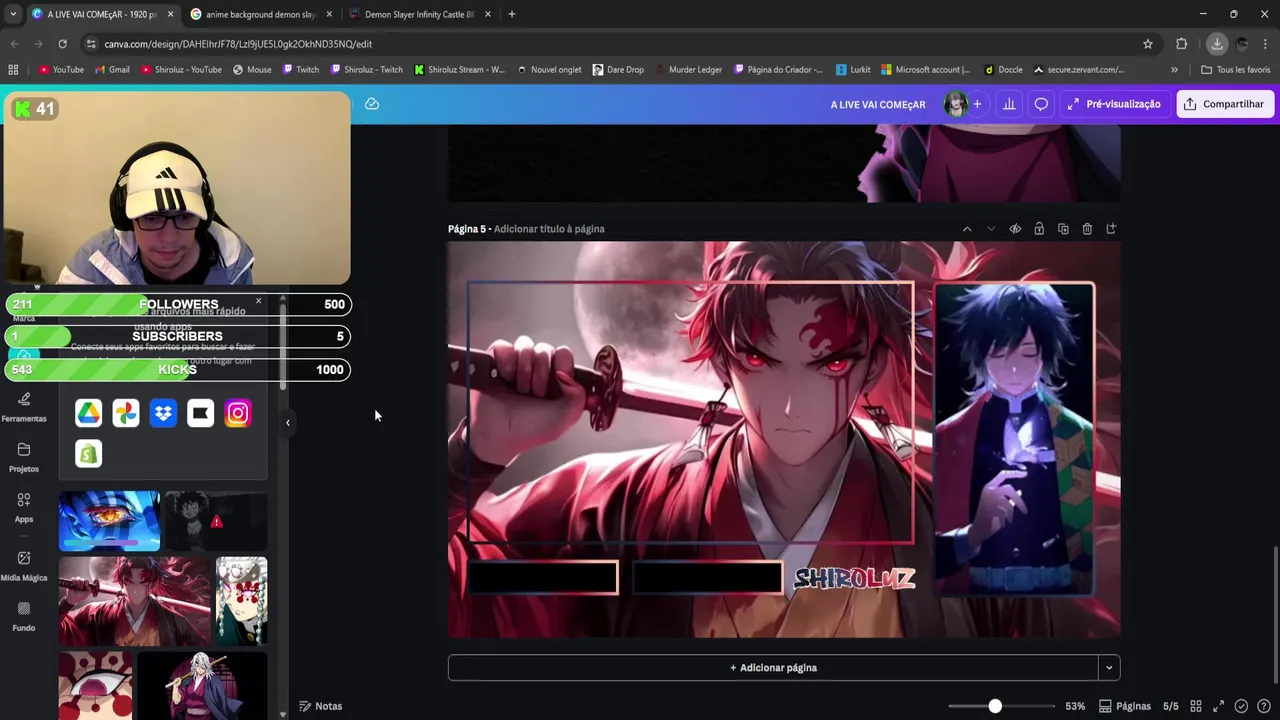Open the Tous les favoris folder
The image size is (1280, 720).
(x=1235, y=70)
